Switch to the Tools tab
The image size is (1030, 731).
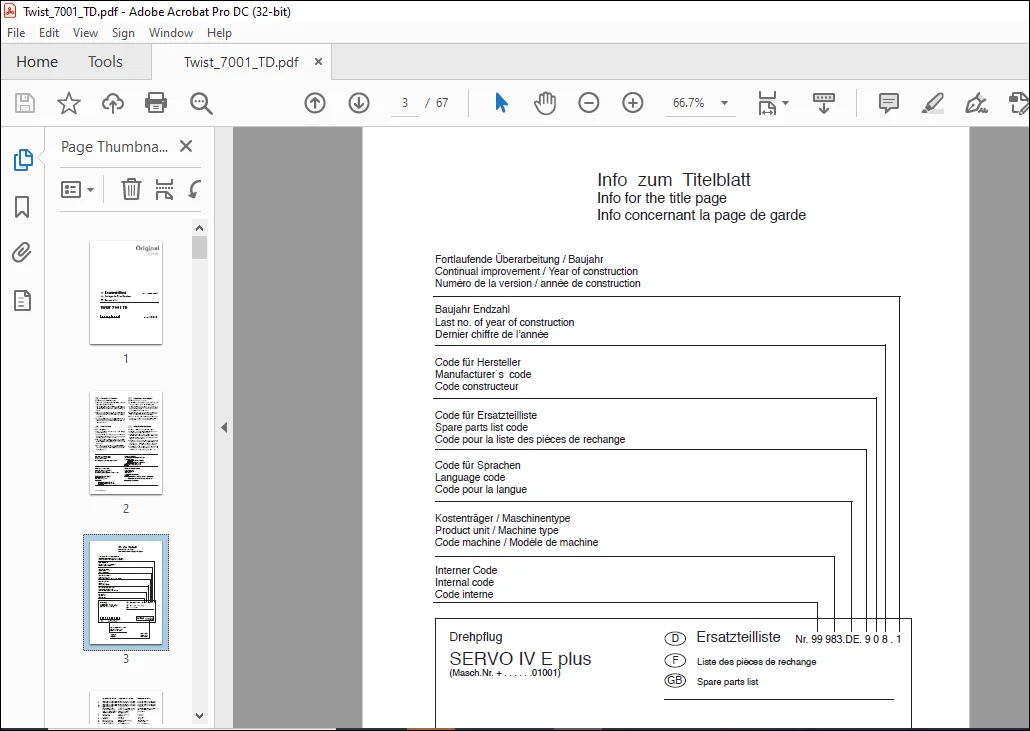(x=105, y=62)
